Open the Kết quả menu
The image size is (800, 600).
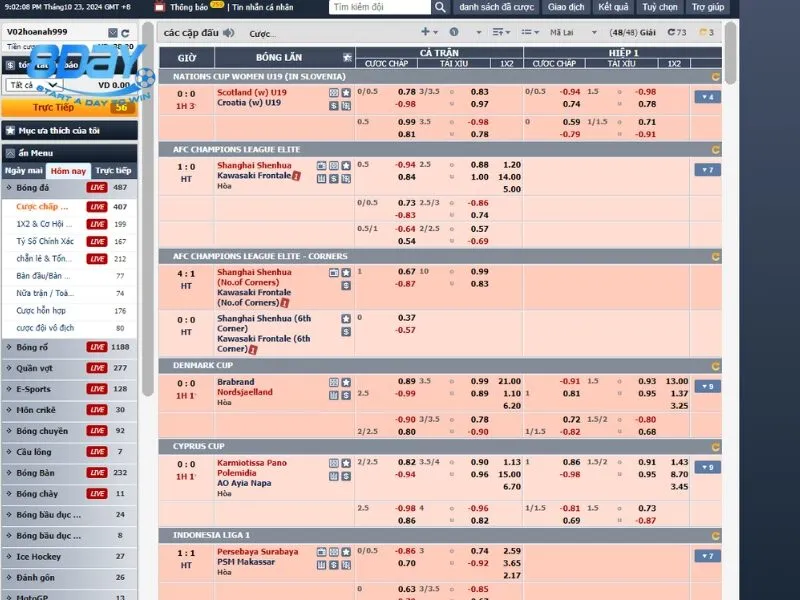613,7
